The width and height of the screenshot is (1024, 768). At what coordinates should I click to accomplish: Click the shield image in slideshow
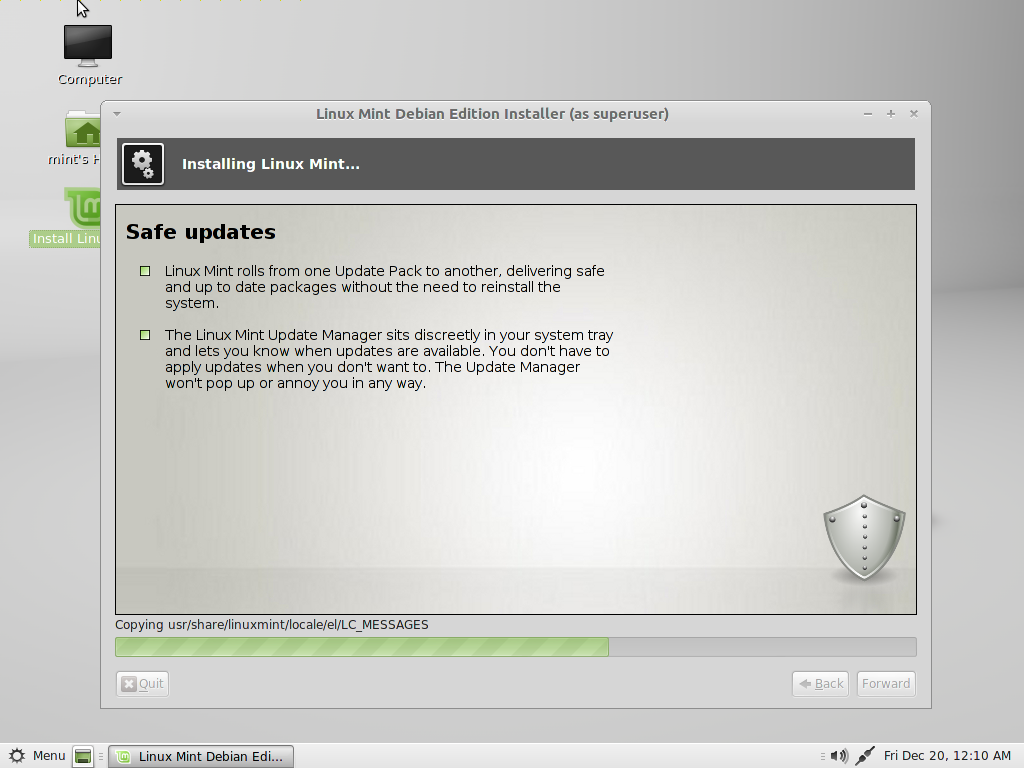point(864,537)
